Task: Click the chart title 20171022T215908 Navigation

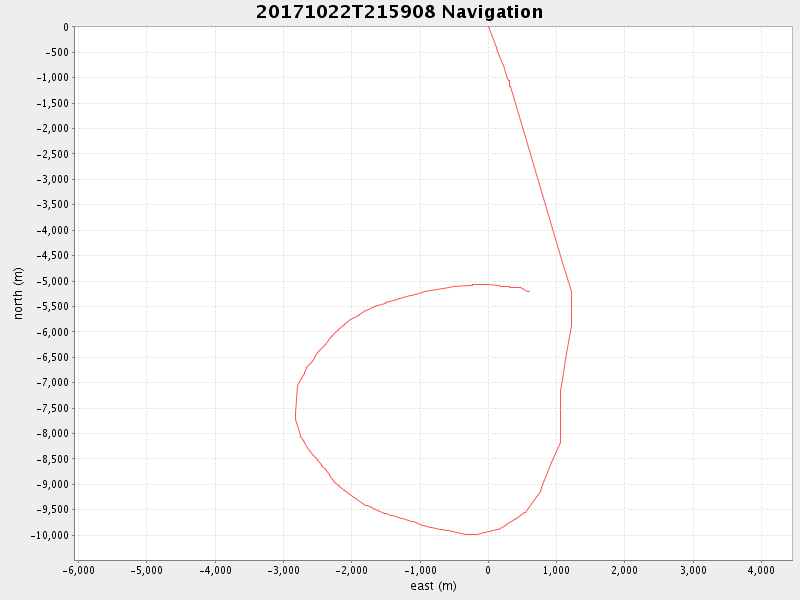Action: coord(399,12)
